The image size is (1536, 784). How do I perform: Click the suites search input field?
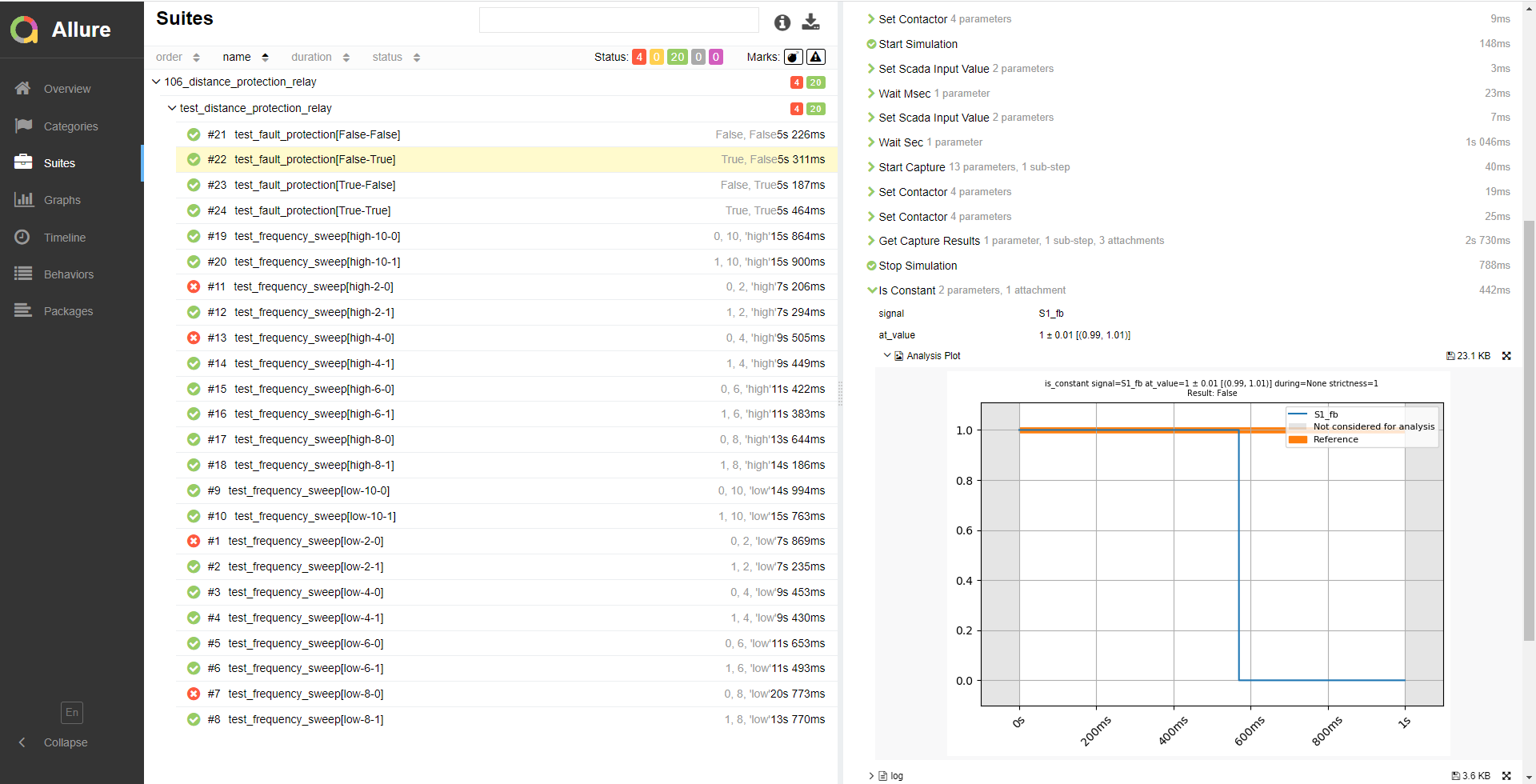[x=618, y=20]
